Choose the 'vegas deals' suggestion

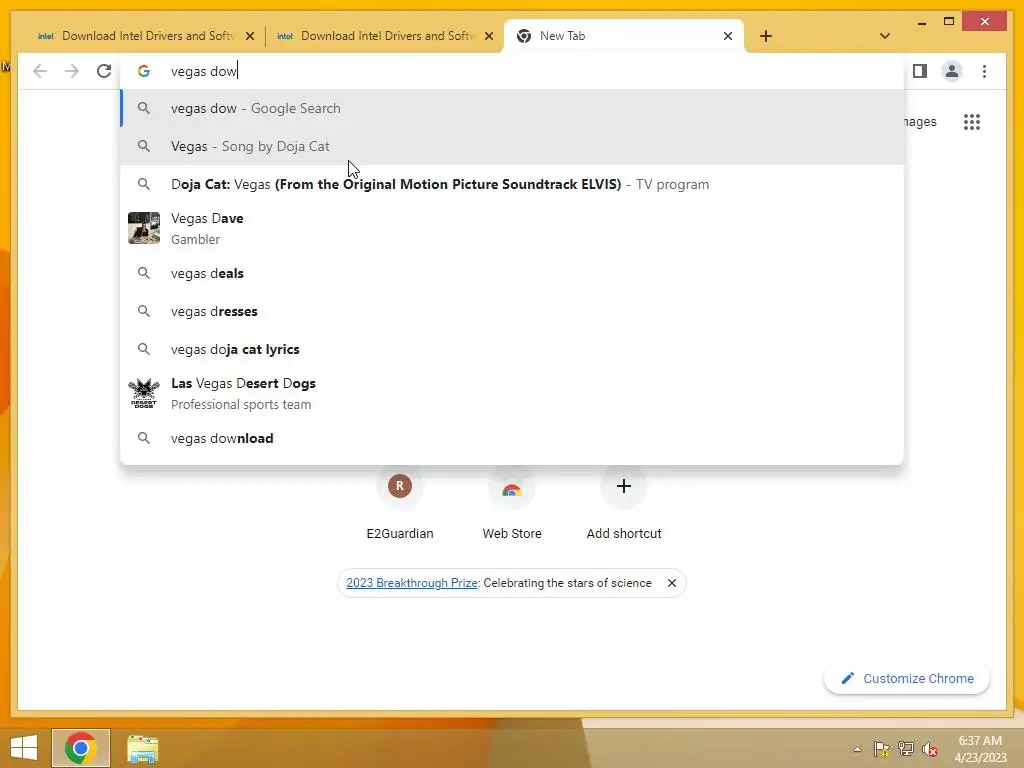coord(513,274)
